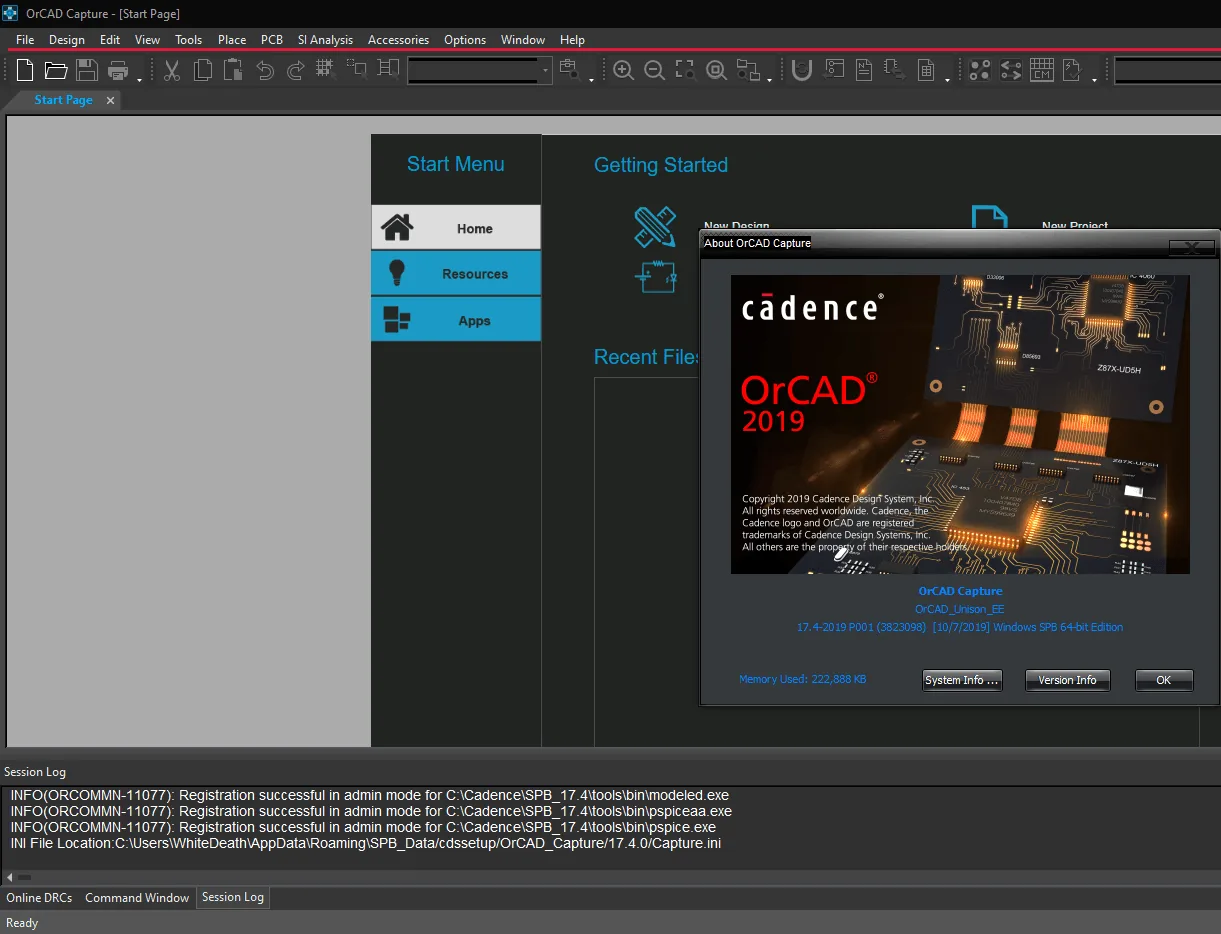1221x934 pixels.
Task: Expand dropdown arrow after hierarchy icon
Action: [769, 79]
